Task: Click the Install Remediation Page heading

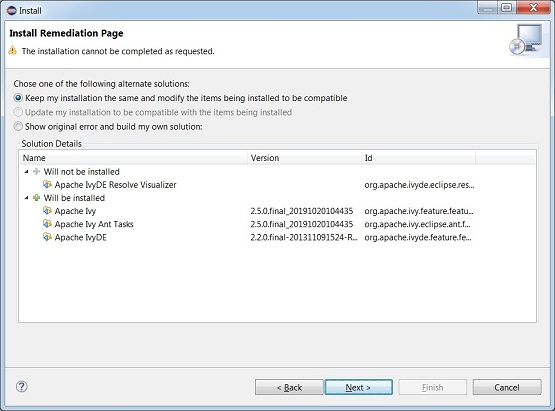Action: (66, 33)
